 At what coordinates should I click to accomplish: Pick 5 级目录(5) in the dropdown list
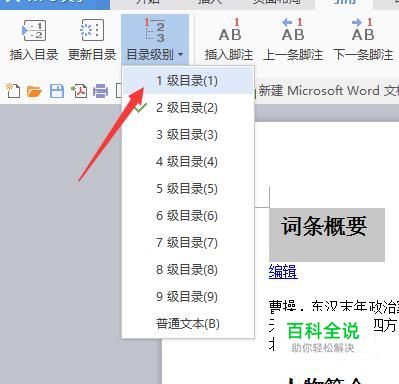188,189
